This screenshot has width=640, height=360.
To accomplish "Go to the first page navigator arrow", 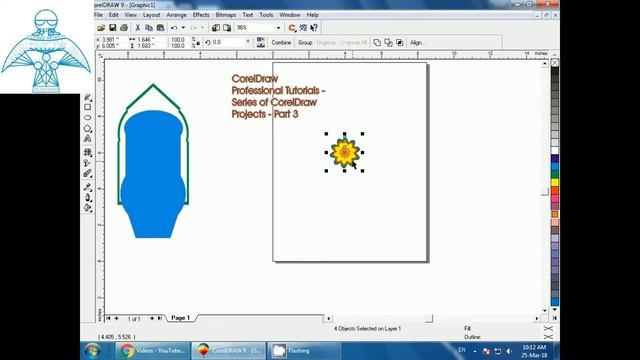I will (108, 318).
